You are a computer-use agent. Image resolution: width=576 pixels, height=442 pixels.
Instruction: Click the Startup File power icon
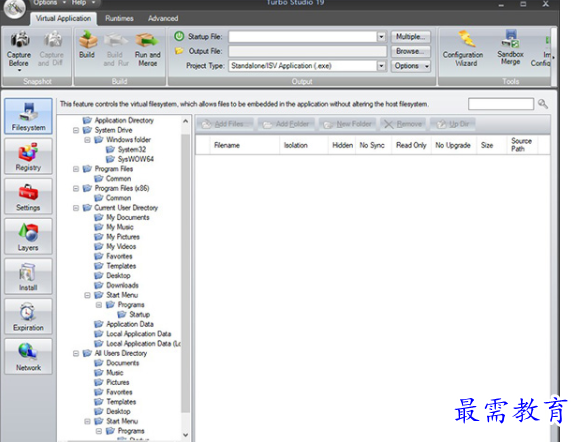point(179,36)
